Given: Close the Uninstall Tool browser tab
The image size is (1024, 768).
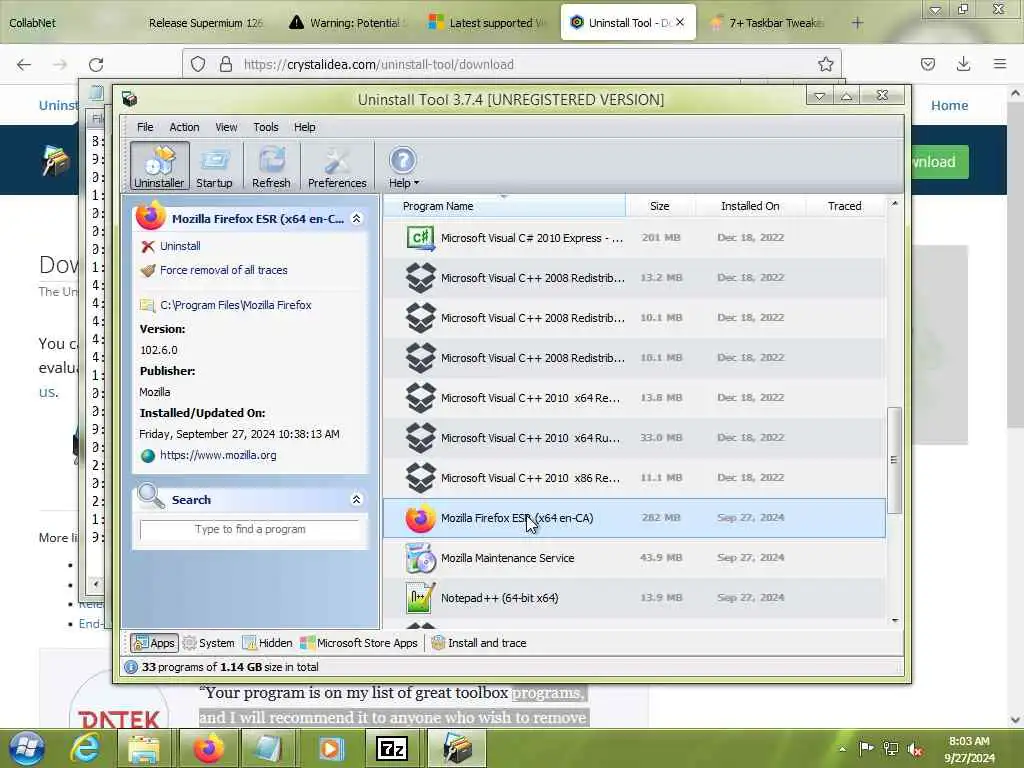Looking at the screenshot, I should [x=680, y=22].
